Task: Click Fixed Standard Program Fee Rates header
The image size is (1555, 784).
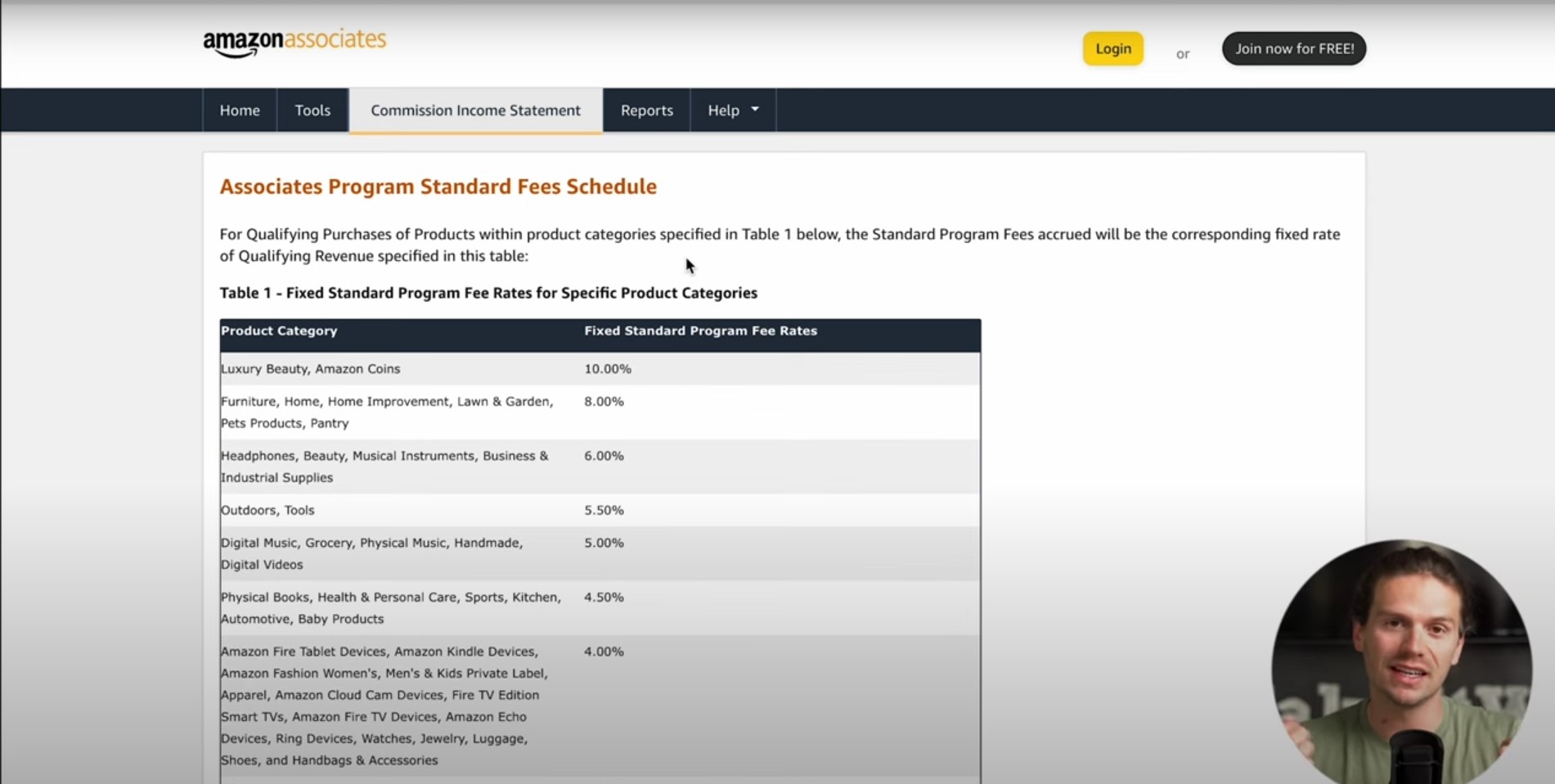Action: coord(700,331)
